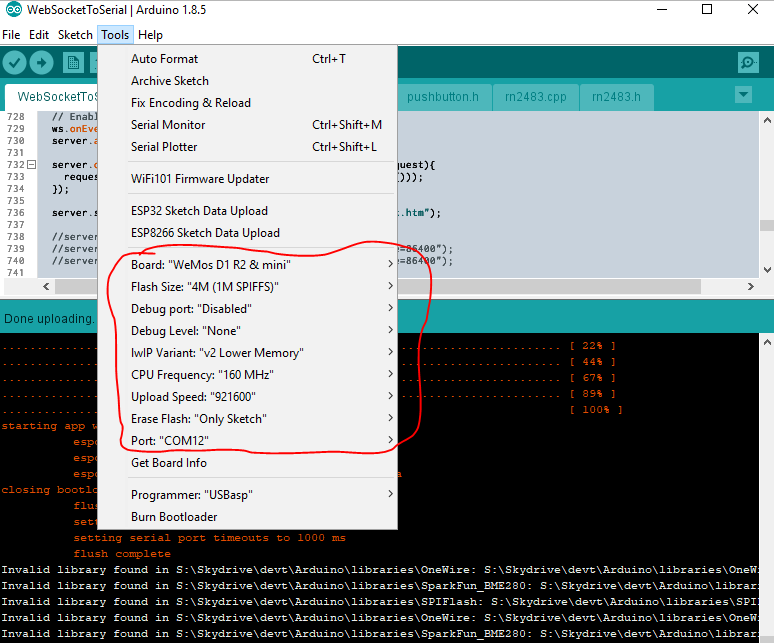The image size is (774, 643).
Task: Maximize the Arduino window
Action: tap(707, 9)
